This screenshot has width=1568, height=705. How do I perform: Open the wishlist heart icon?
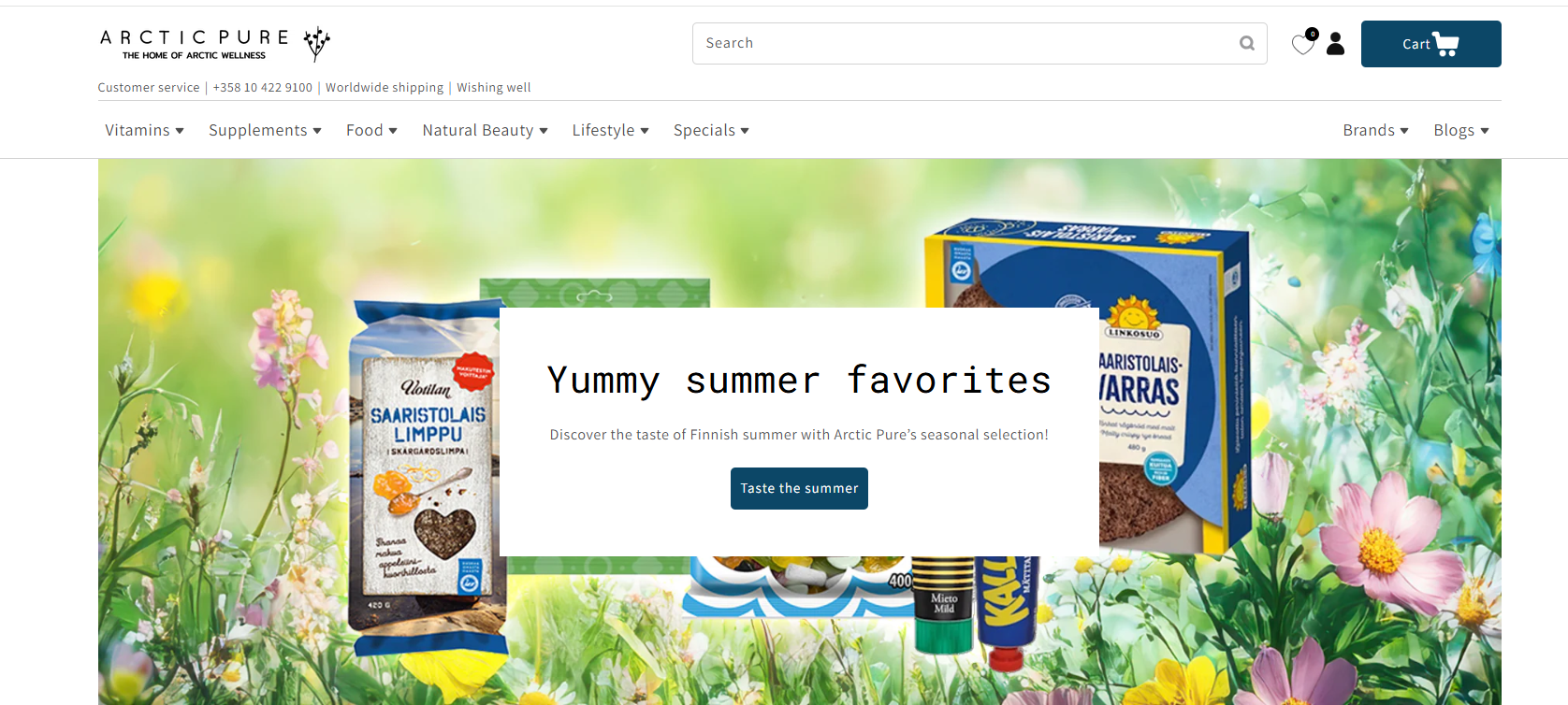tap(1303, 43)
